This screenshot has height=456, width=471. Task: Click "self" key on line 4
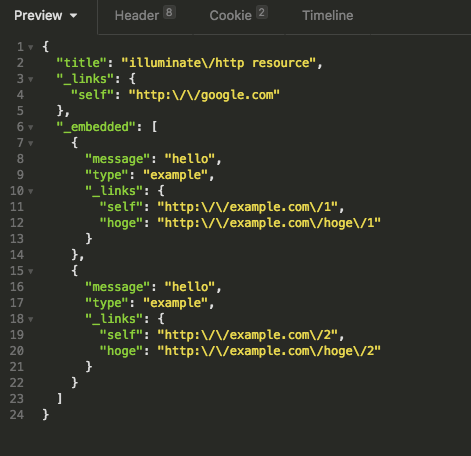pyautogui.click(x=92, y=95)
